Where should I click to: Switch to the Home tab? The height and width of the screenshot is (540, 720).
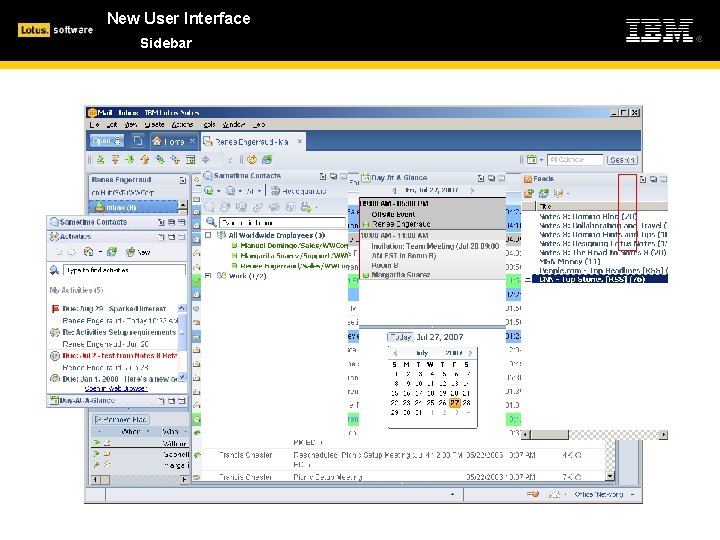[174, 141]
